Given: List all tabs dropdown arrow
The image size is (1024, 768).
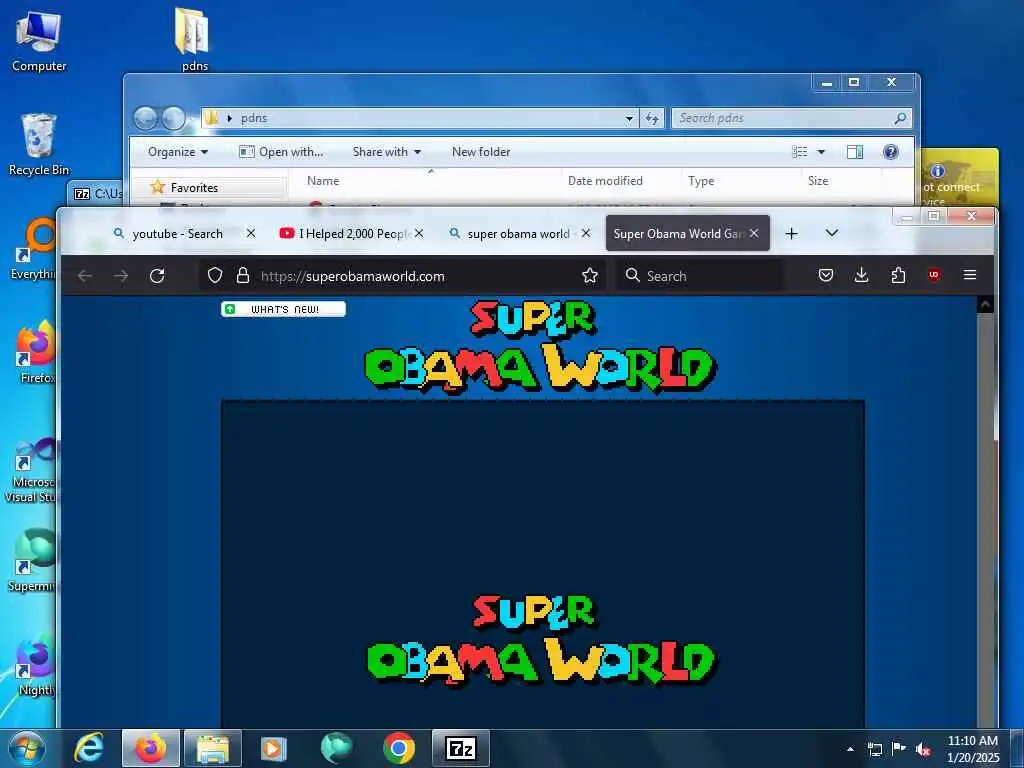Looking at the screenshot, I should click(x=831, y=233).
